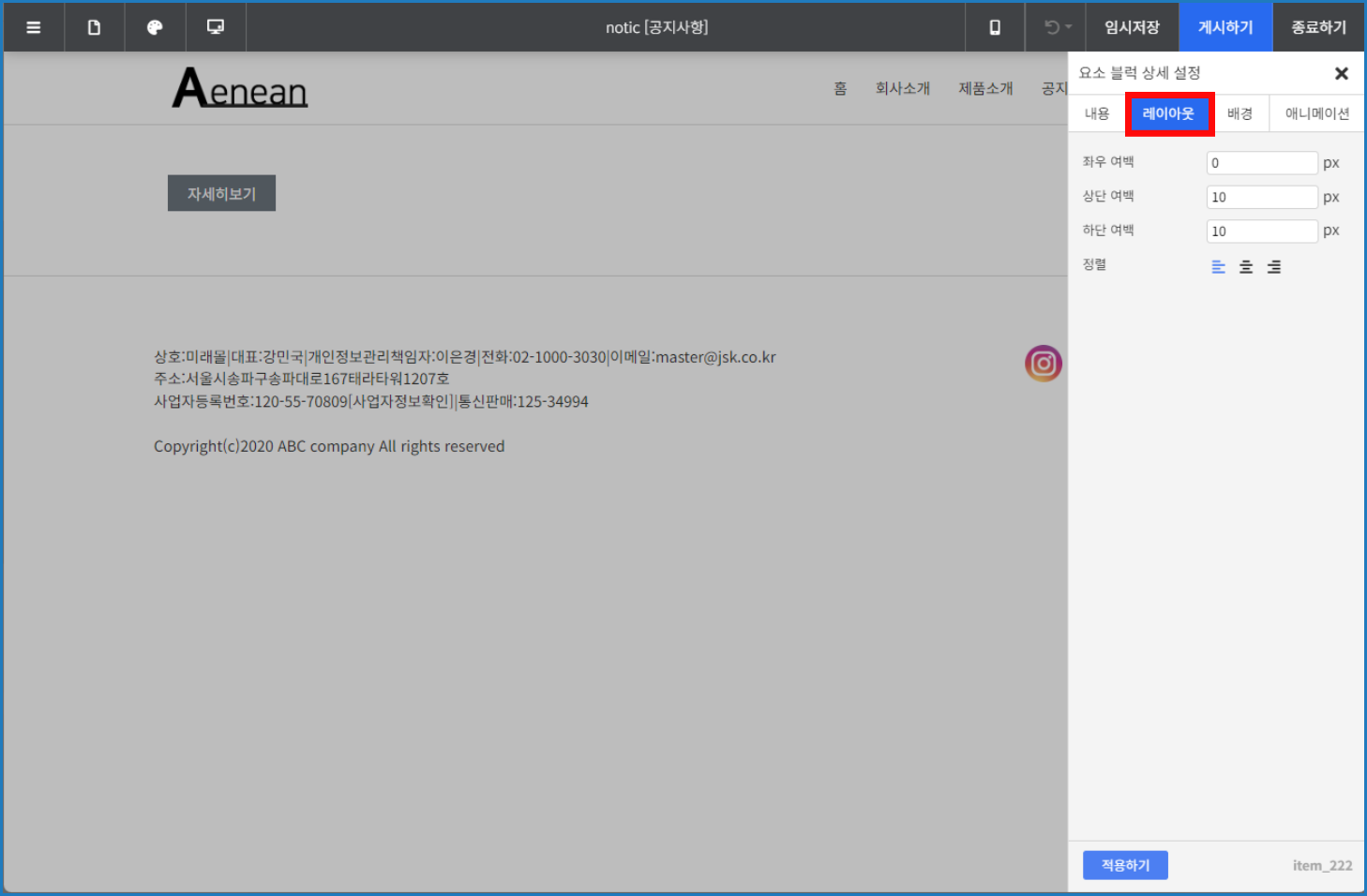This screenshot has width=1367, height=896.
Task: Close the 요소 블럭 상세 설정 panel
Action: [1342, 73]
